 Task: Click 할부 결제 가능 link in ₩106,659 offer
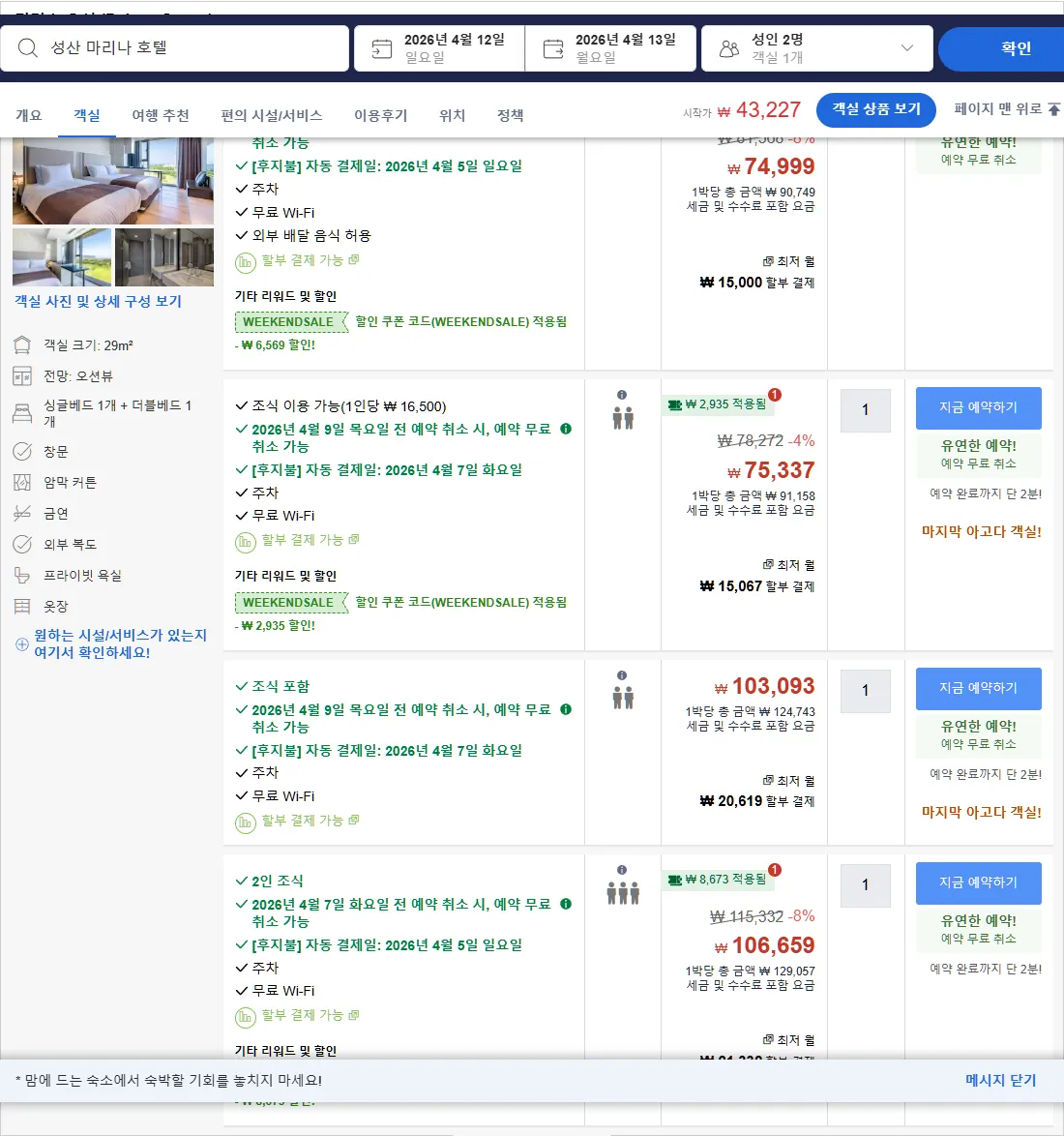click(310, 1015)
